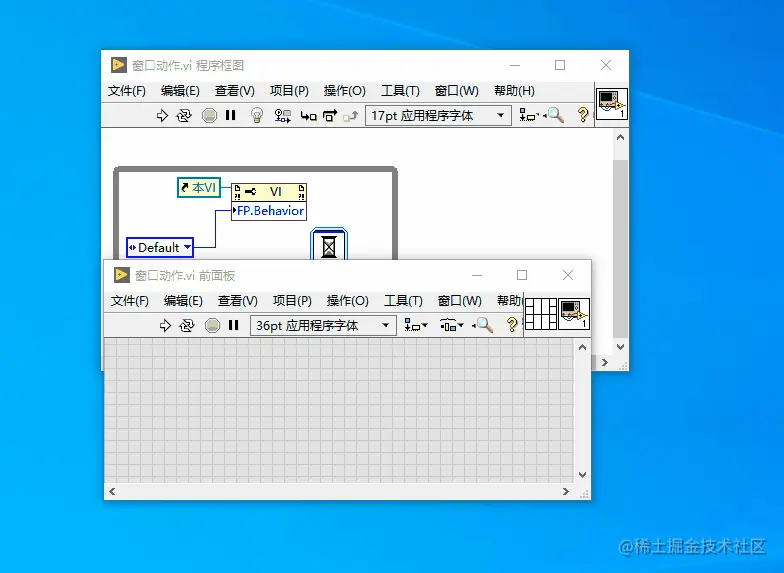Viewport: 784px width, 573px height.
Task: Open Align Objects menu in block diagram
Action: [x=528, y=116]
